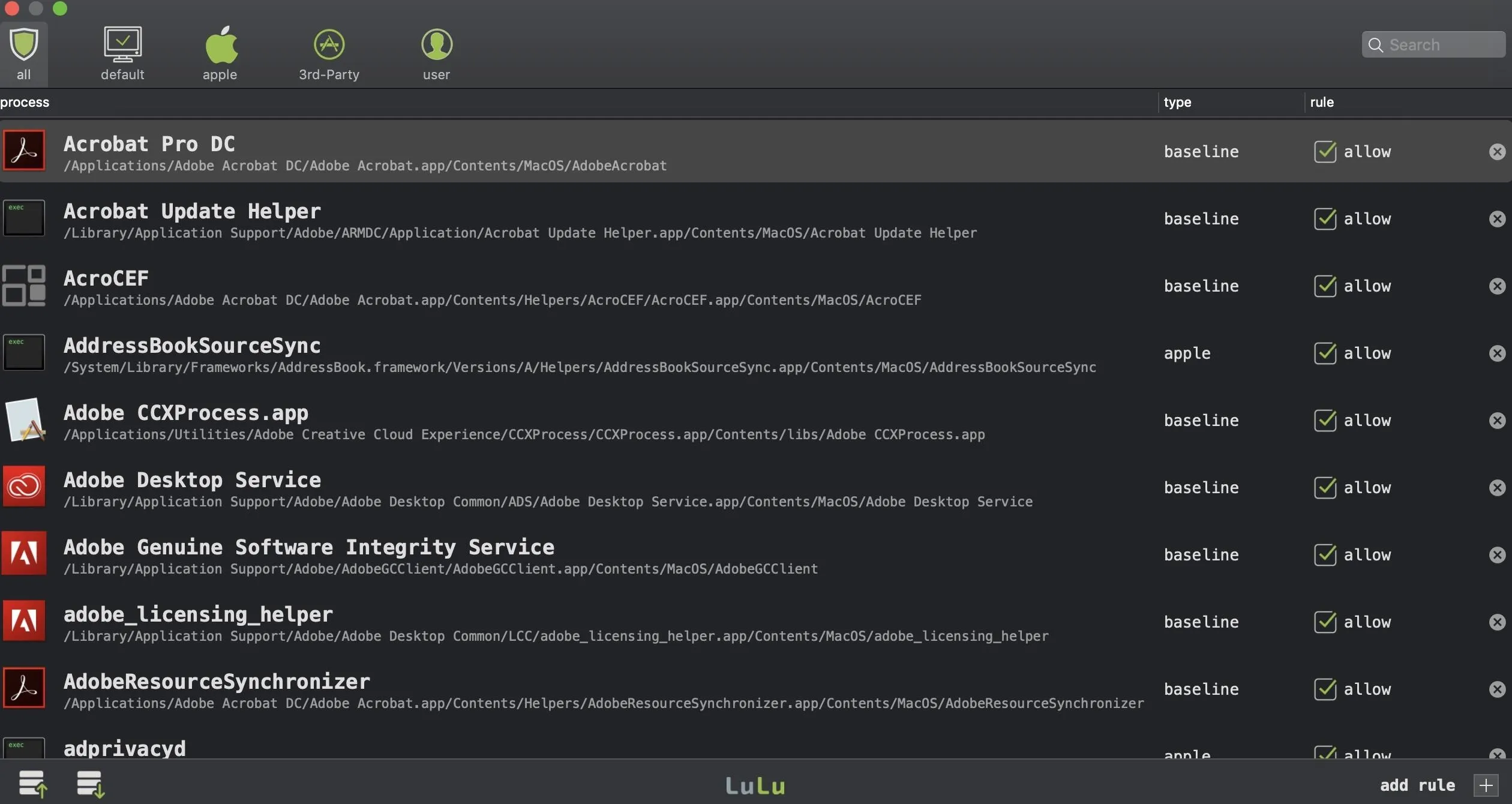Filter rules by 3rd-Party
Image resolution: width=1512 pixels, height=804 pixels.
pyautogui.click(x=329, y=46)
